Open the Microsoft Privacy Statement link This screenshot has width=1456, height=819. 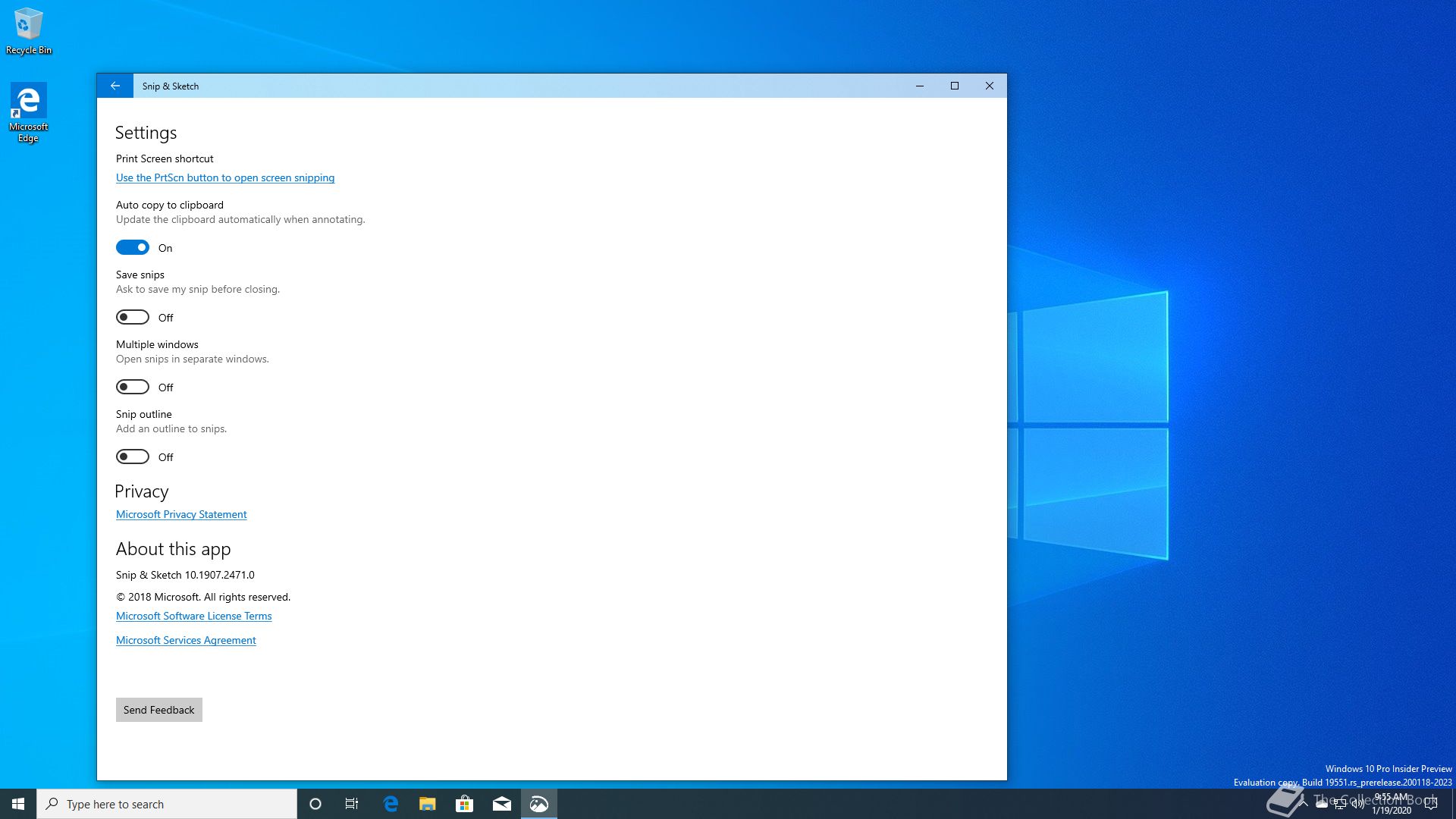(x=181, y=514)
